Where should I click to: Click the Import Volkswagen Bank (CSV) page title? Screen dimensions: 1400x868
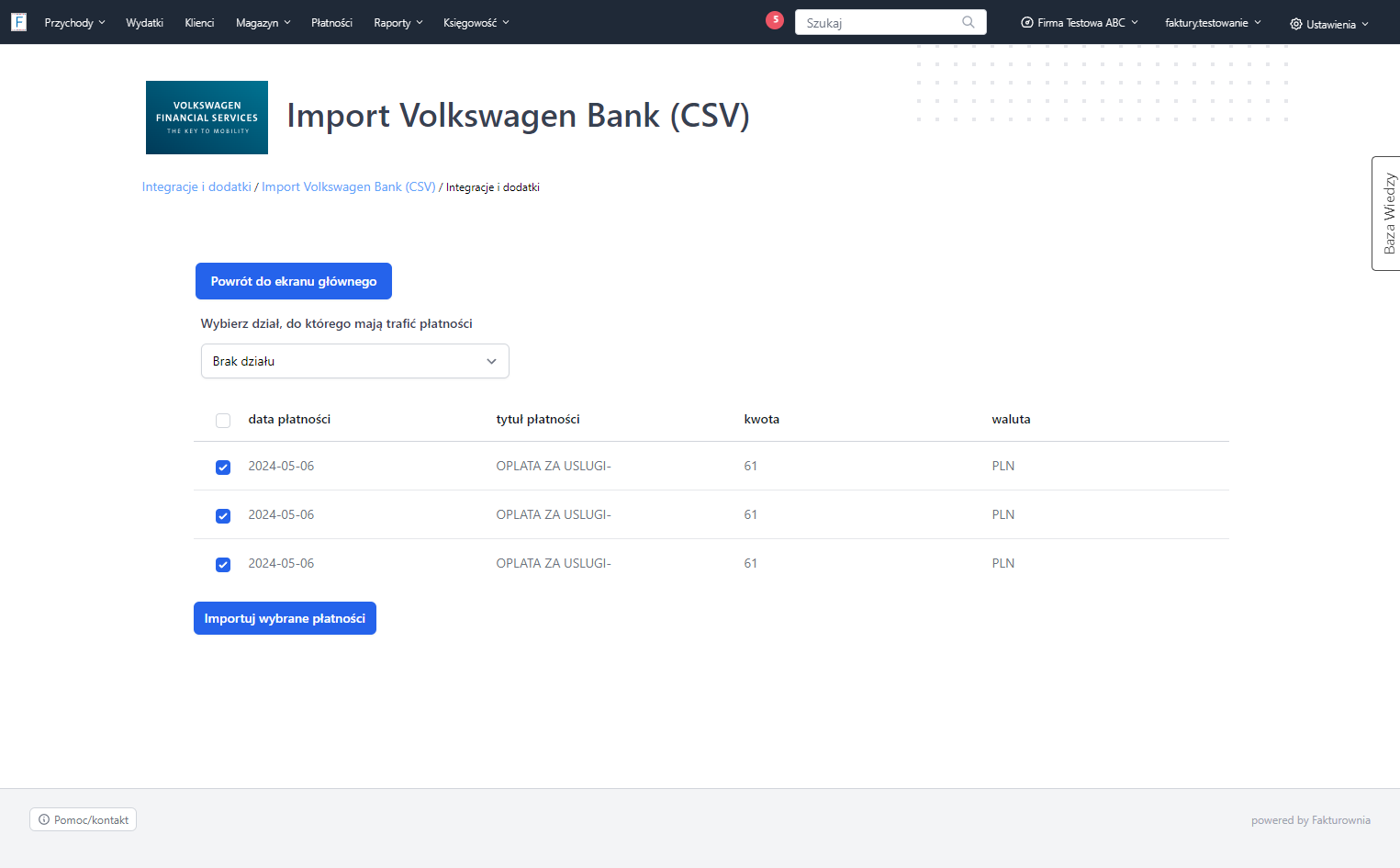coord(519,116)
